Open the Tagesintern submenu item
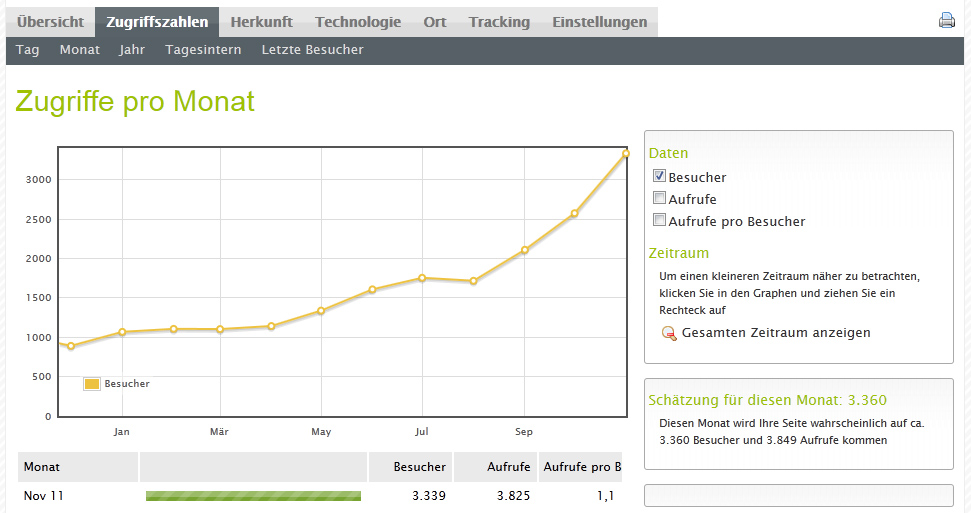 pos(203,50)
